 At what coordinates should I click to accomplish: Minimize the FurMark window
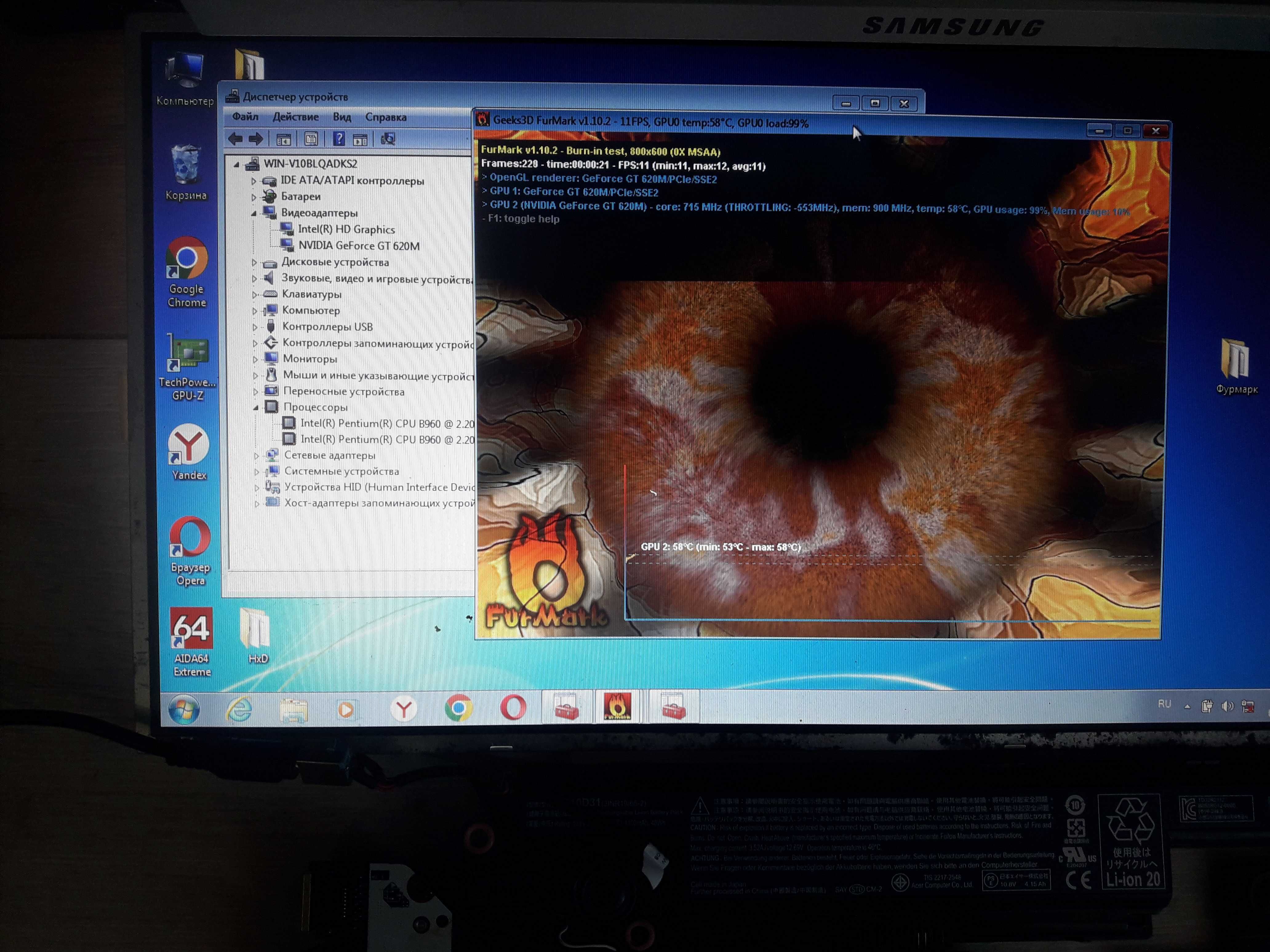1099,131
